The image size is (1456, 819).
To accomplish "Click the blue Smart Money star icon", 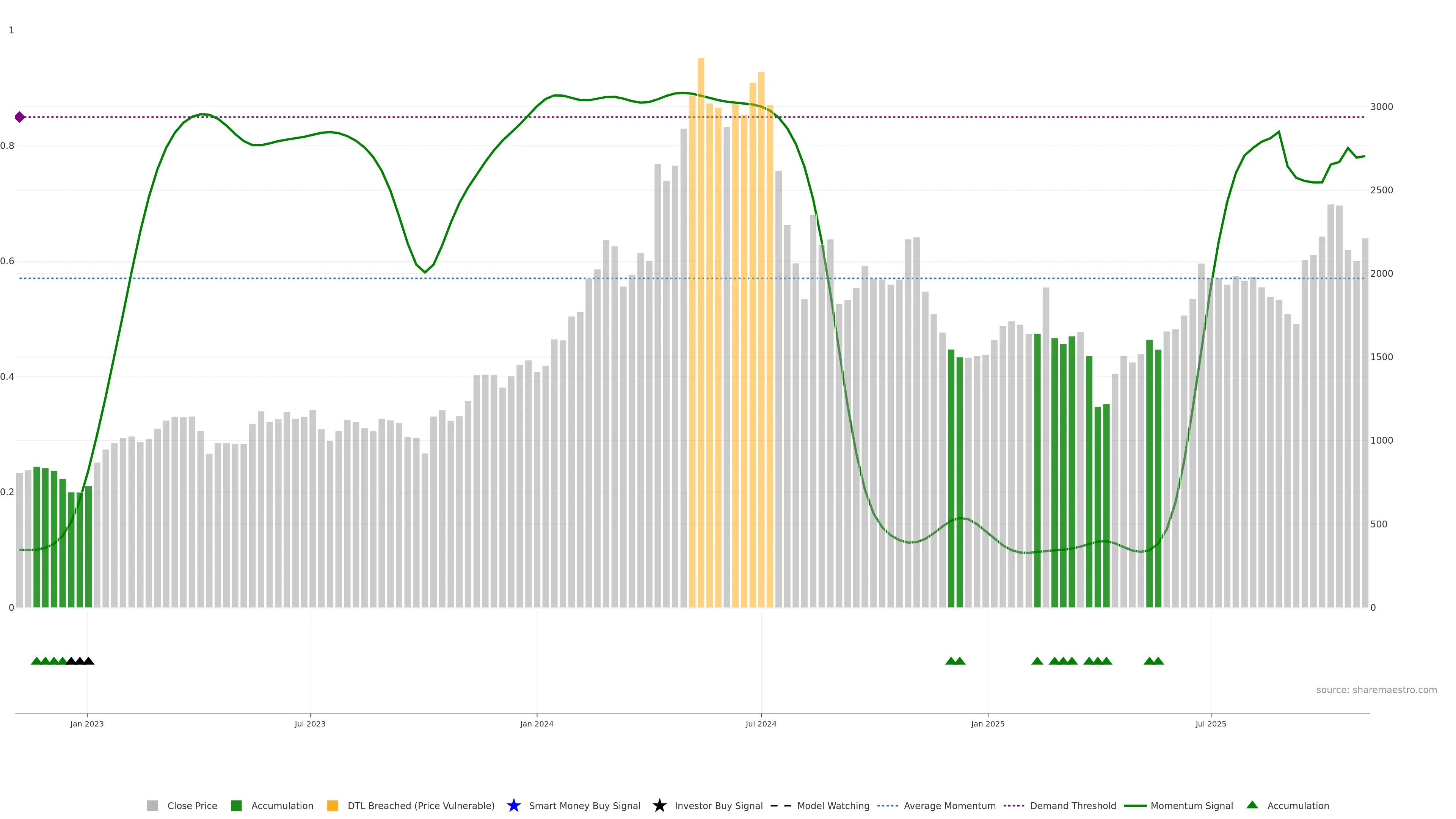I will (513, 805).
